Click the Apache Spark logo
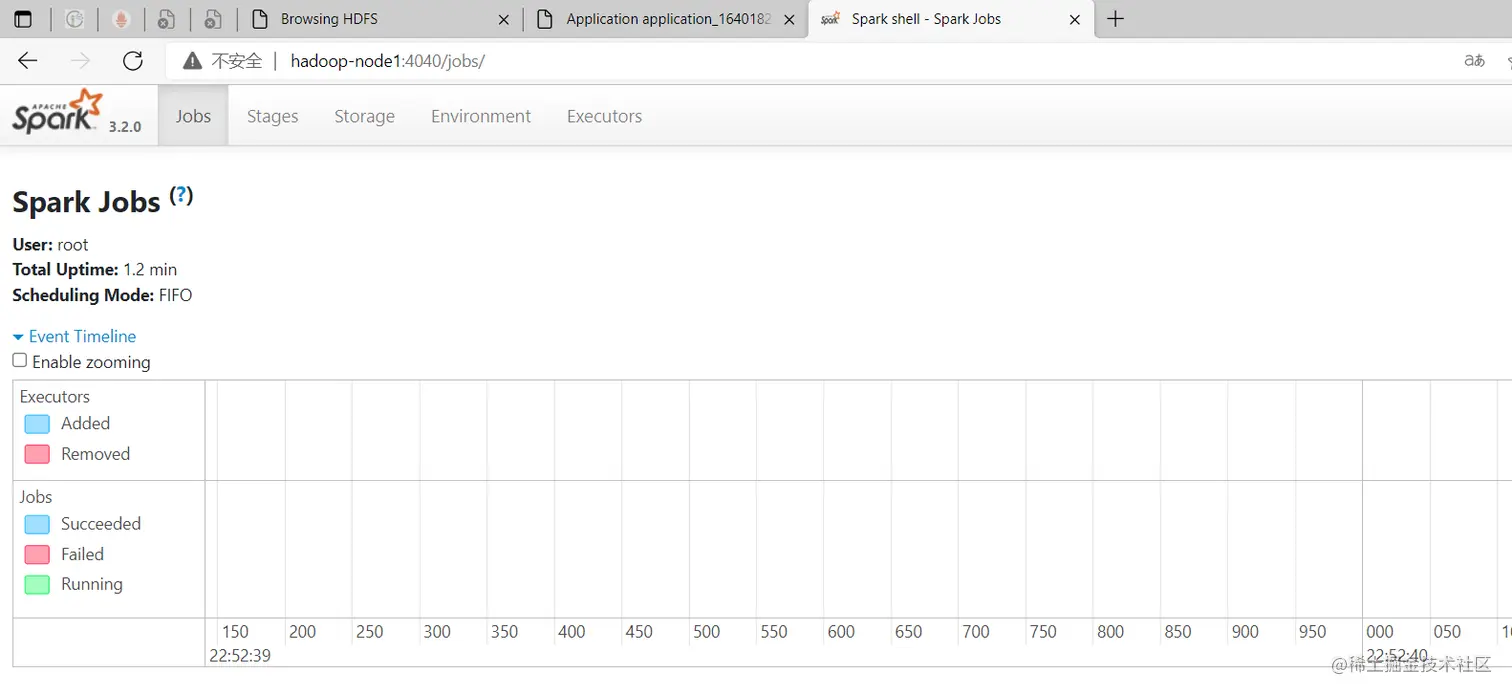1512x695 pixels. point(58,112)
